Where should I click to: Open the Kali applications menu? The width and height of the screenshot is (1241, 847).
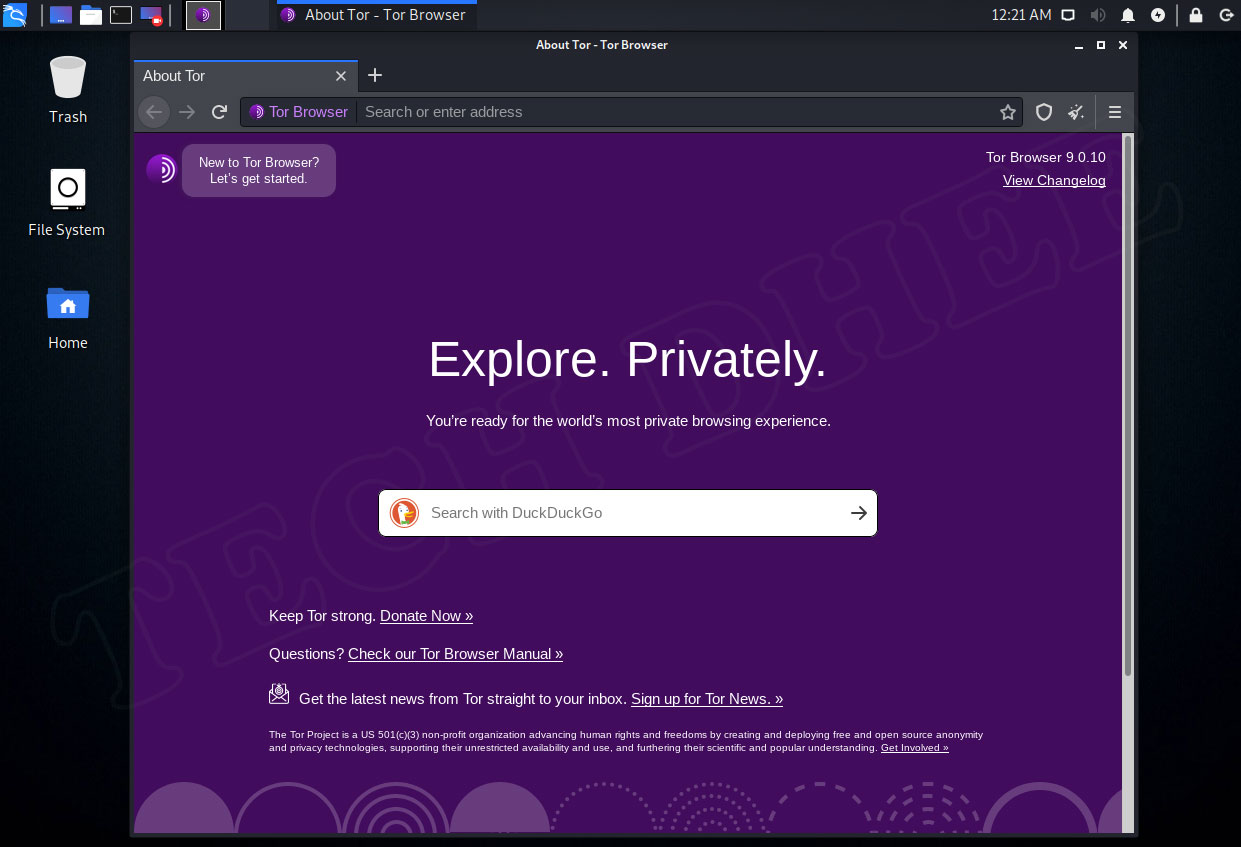(14, 14)
